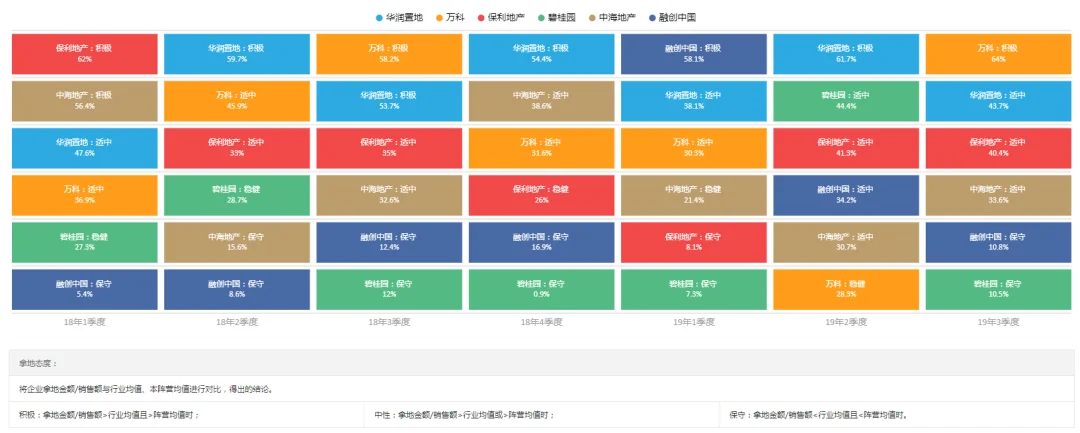Select the 保利地产 适中 41.3% block
1080x433 pixels.
tap(846, 148)
